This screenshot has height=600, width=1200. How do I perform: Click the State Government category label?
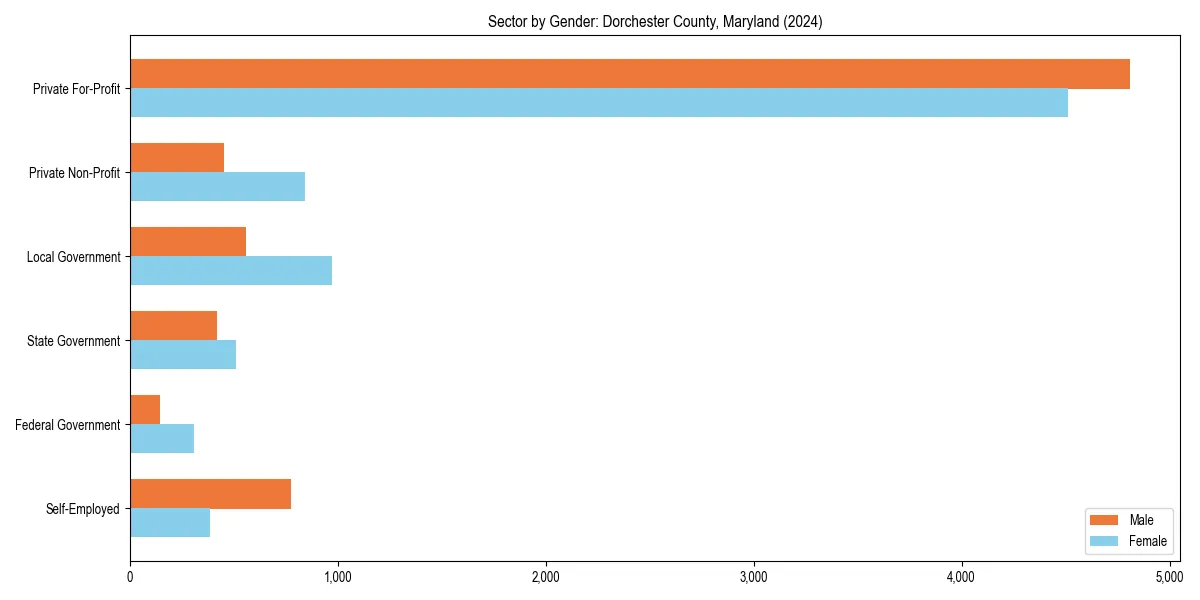pos(73,341)
